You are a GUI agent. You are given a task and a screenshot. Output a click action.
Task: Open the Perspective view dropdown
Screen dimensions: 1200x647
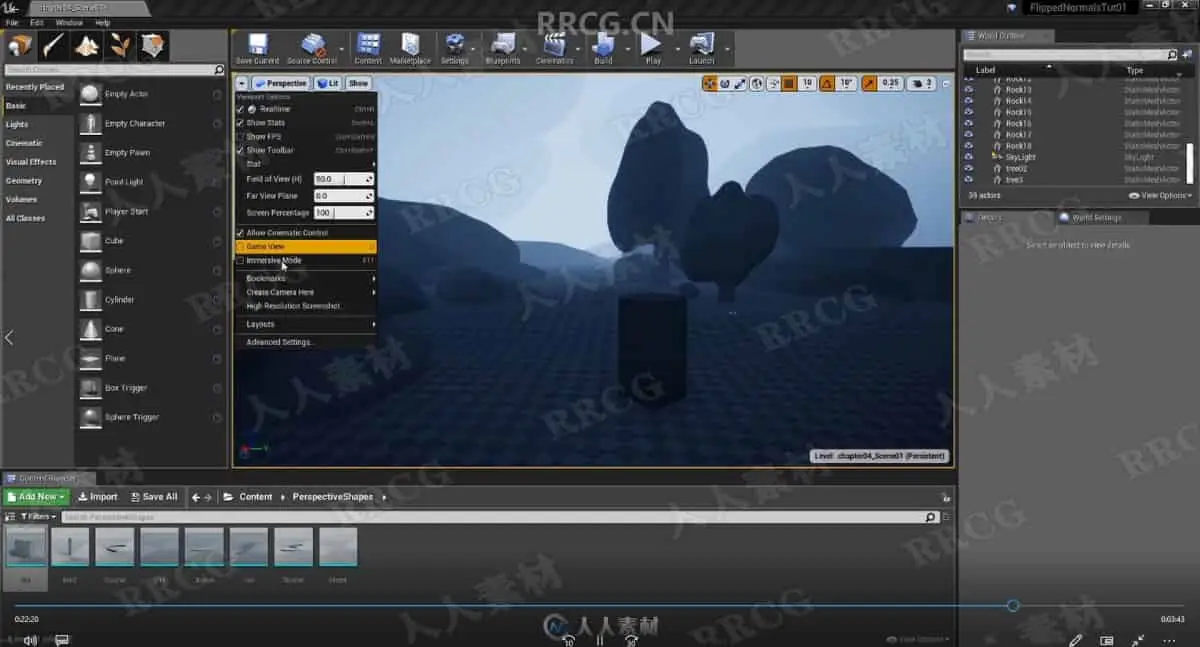(x=281, y=84)
